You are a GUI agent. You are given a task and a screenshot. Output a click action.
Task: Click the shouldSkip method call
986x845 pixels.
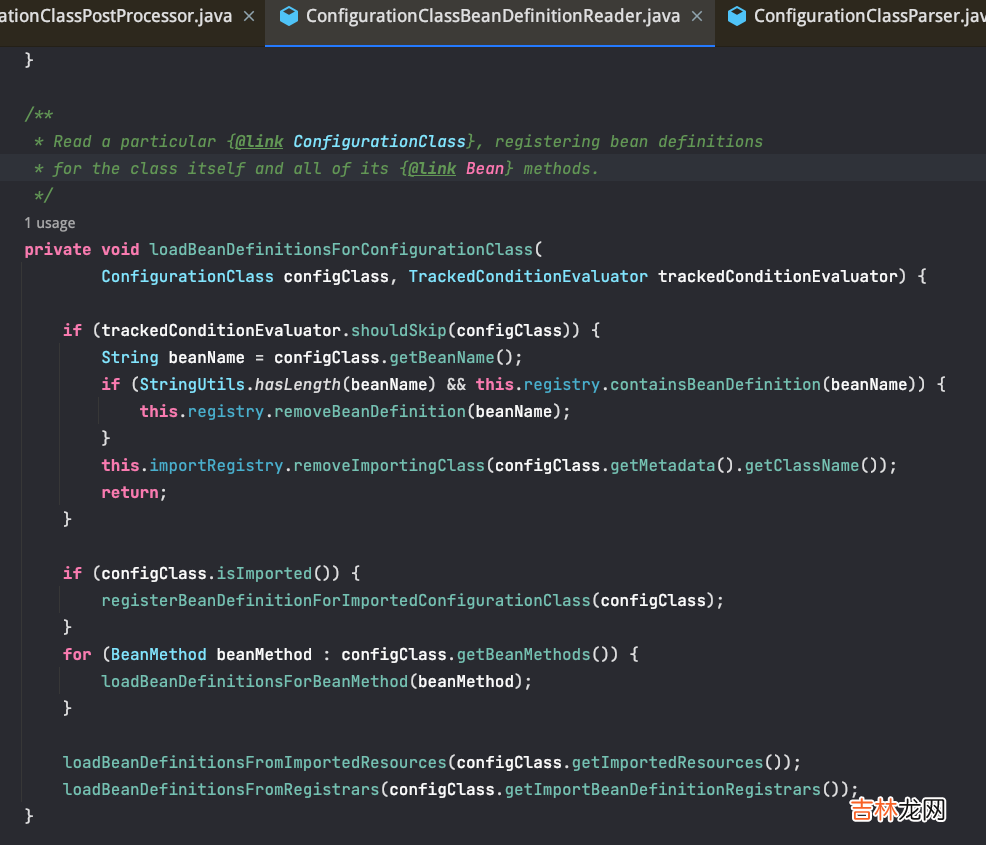coord(398,330)
